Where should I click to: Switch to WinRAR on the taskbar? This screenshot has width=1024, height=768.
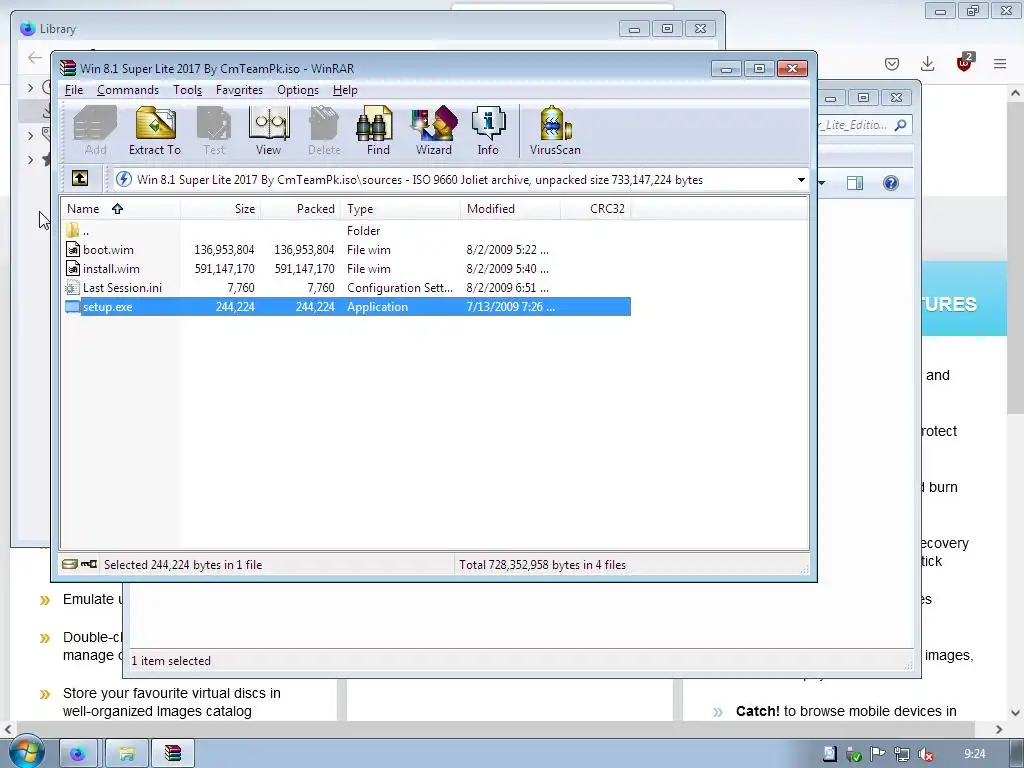172,754
